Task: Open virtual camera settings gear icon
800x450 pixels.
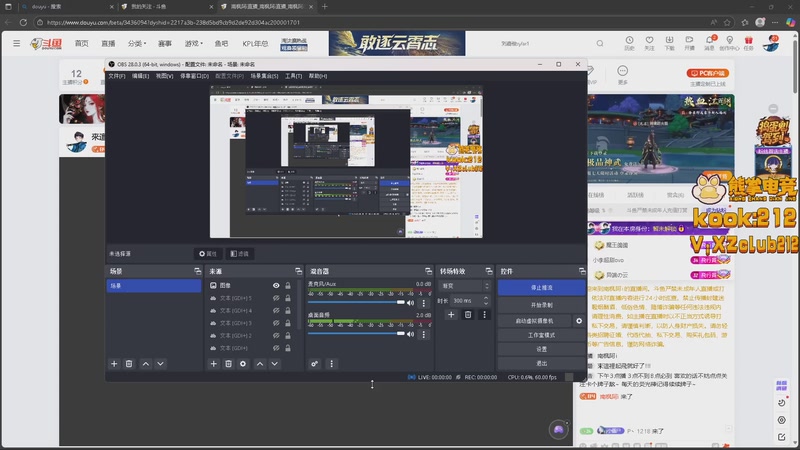Action: 579,321
